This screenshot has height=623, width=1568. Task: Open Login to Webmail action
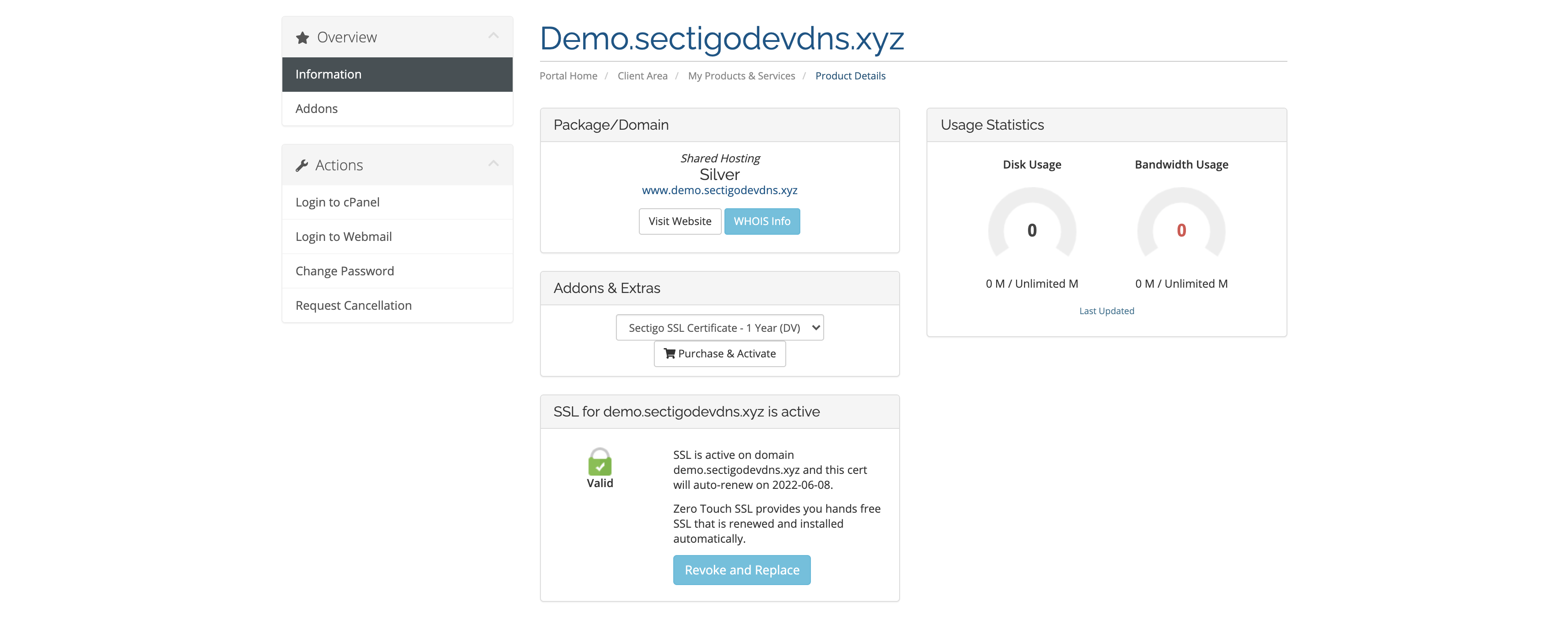click(x=343, y=237)
